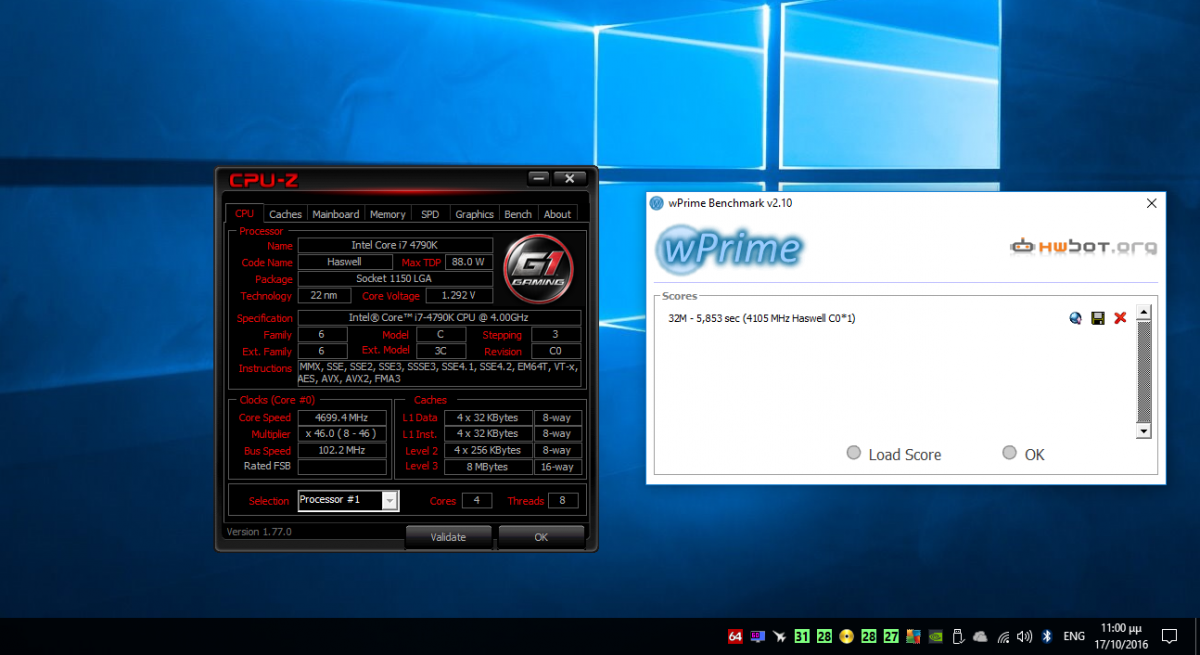Click the Threads value 8
Image resolution: width=1200 pixels, height=655 pixels.
(563, 501)
